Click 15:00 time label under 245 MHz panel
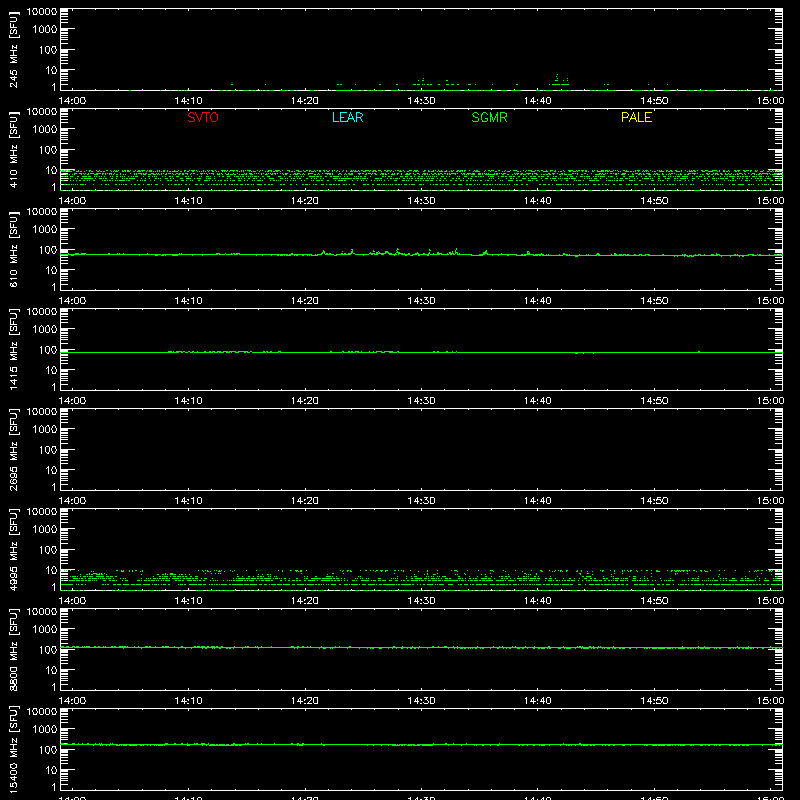This screenshot has height=800, width=800. tap(770, 101)
